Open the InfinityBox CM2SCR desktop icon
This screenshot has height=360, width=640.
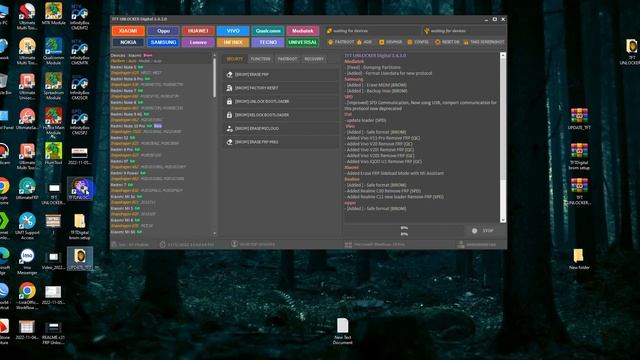(x=80, y=87)
